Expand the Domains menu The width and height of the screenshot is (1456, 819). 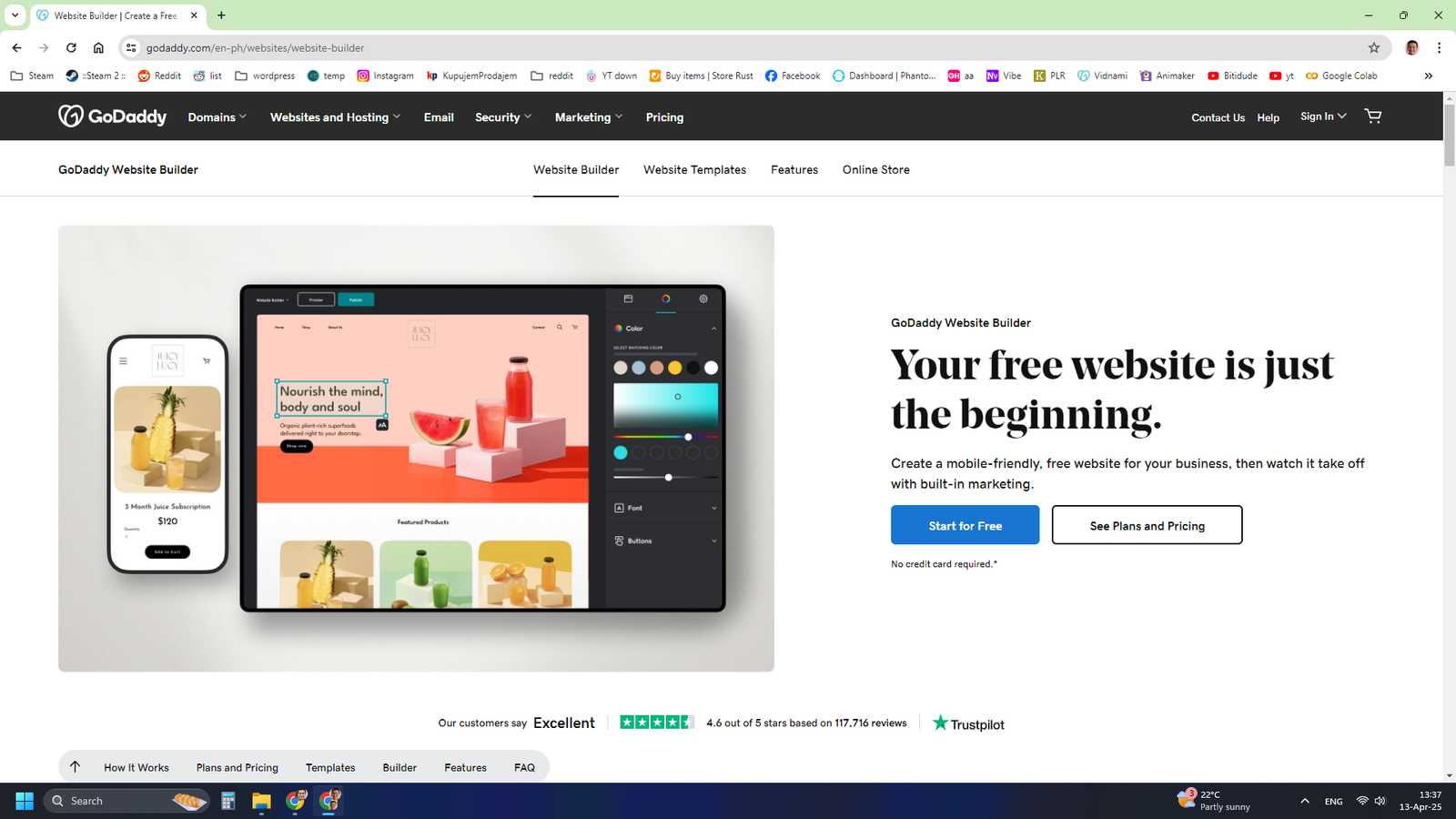(x=217, y=117)
